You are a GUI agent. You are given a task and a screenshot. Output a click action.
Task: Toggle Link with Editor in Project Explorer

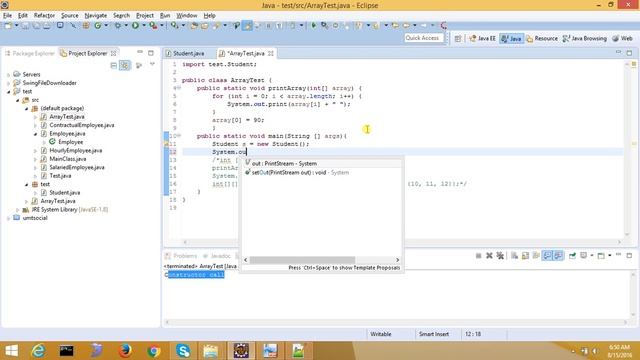click(x=125, y=65)
